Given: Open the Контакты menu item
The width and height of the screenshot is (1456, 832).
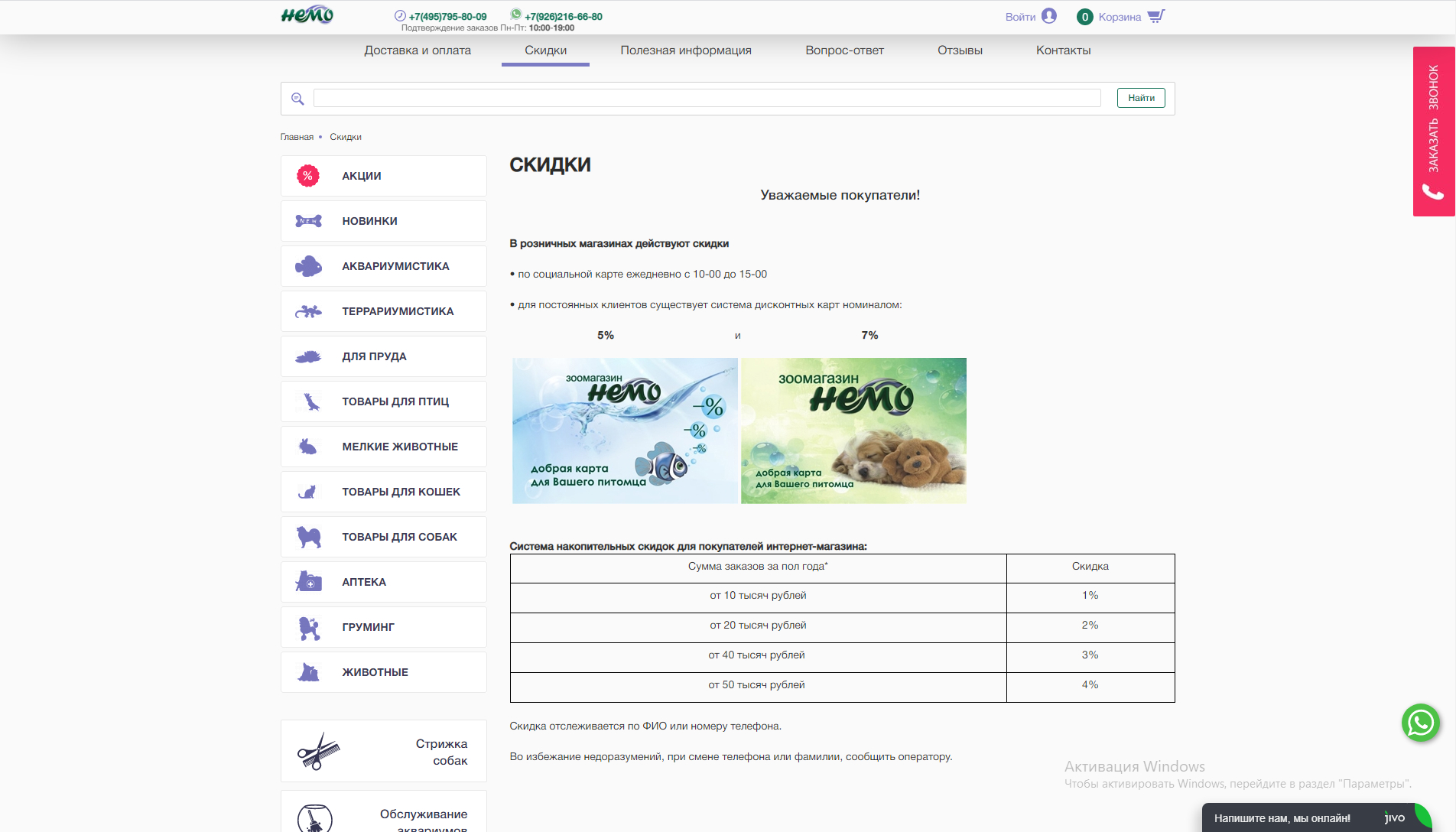Looking at the screenshot, I should [1063, 50].
